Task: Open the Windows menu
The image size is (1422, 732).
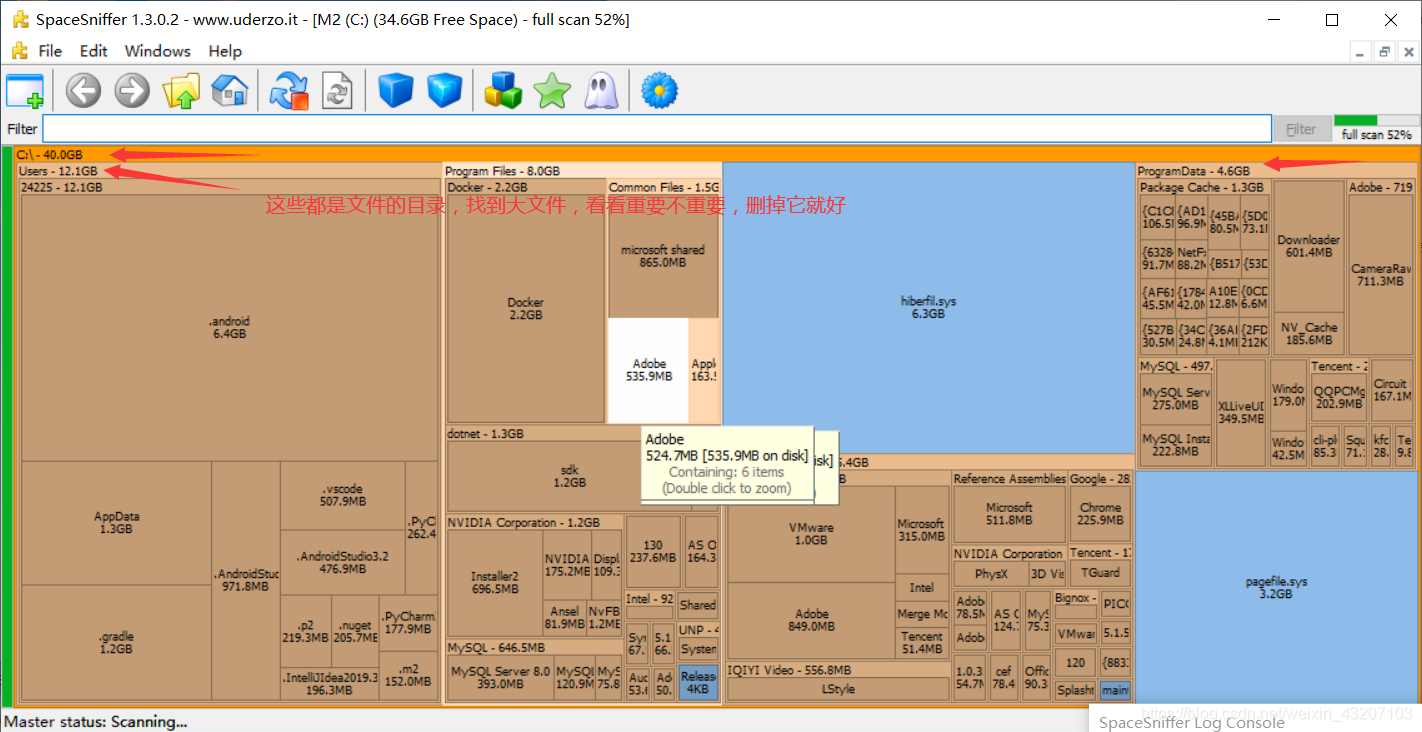Action: point(157,51)
